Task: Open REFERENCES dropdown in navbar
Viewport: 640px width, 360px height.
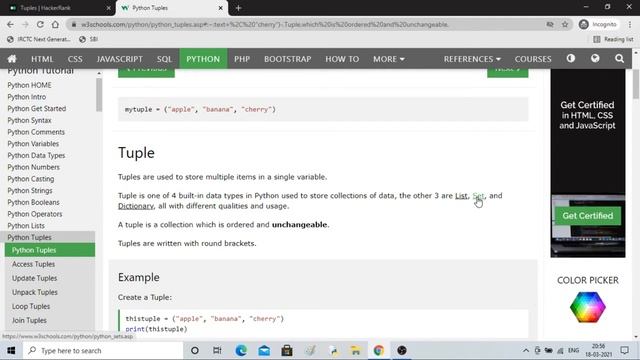Action: point(472,59)
